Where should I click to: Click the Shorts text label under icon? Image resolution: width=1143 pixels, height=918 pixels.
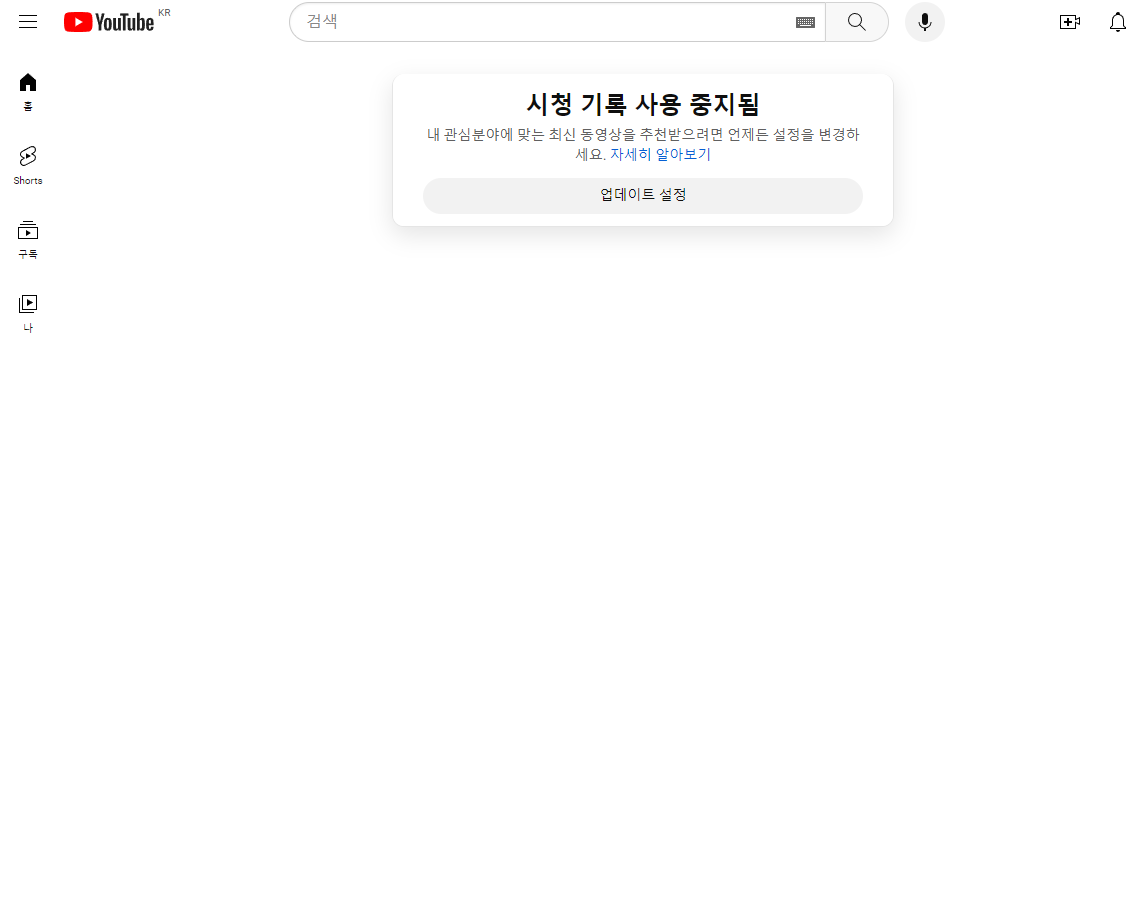coord(28,181)
